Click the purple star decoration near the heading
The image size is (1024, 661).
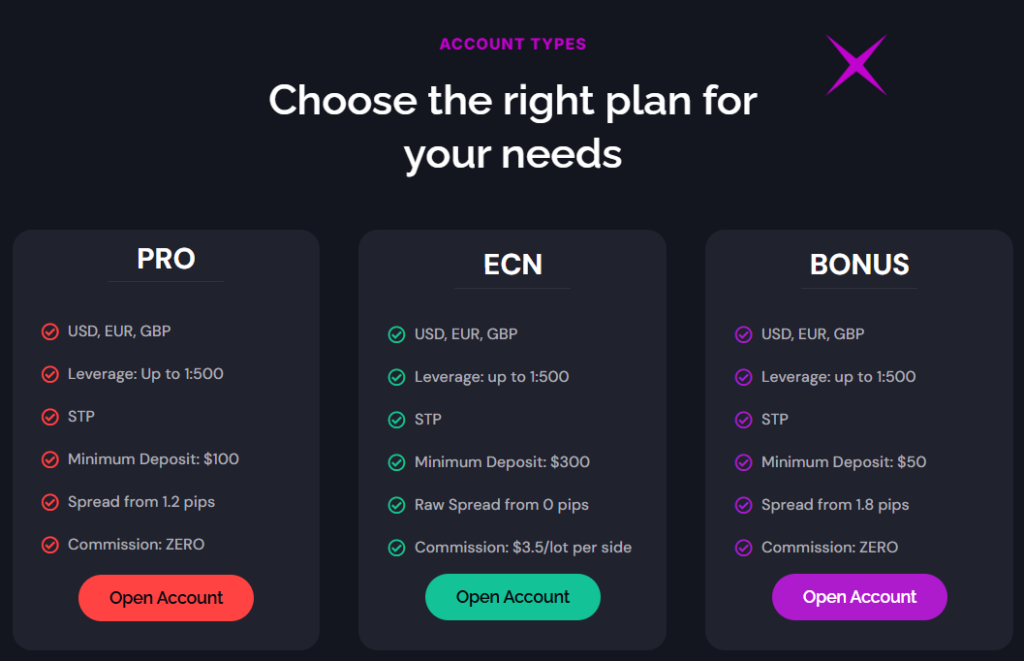point(856,65)
